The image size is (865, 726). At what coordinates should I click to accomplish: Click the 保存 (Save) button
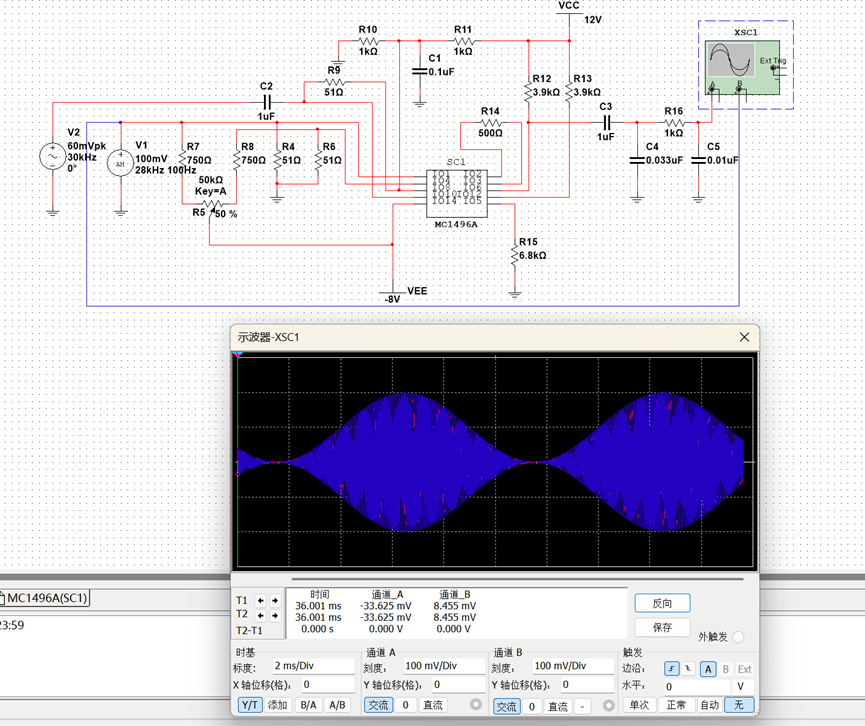pyautogui.click(x=662, y=627)
